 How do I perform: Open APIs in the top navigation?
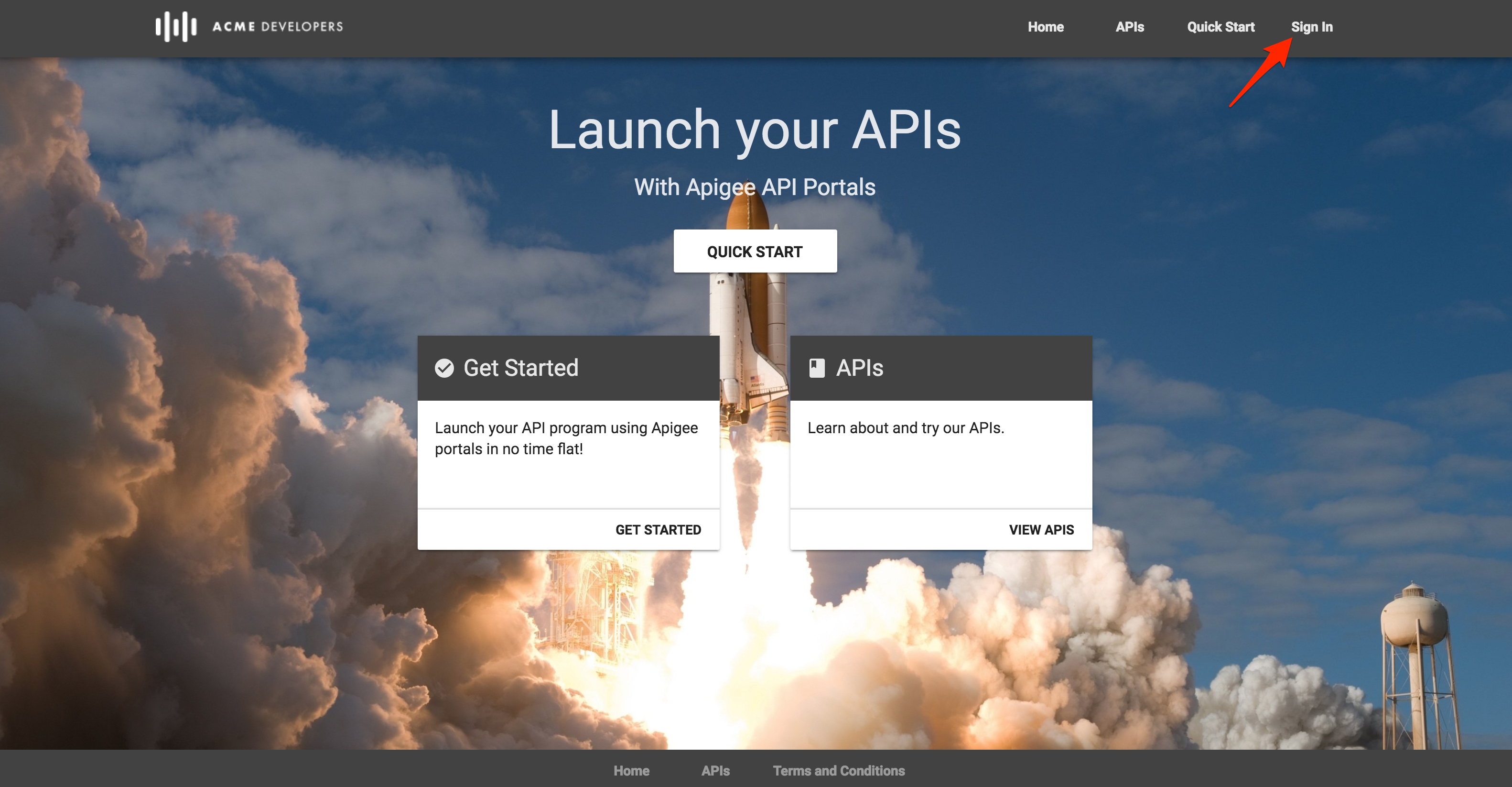tap(1129, 27)
